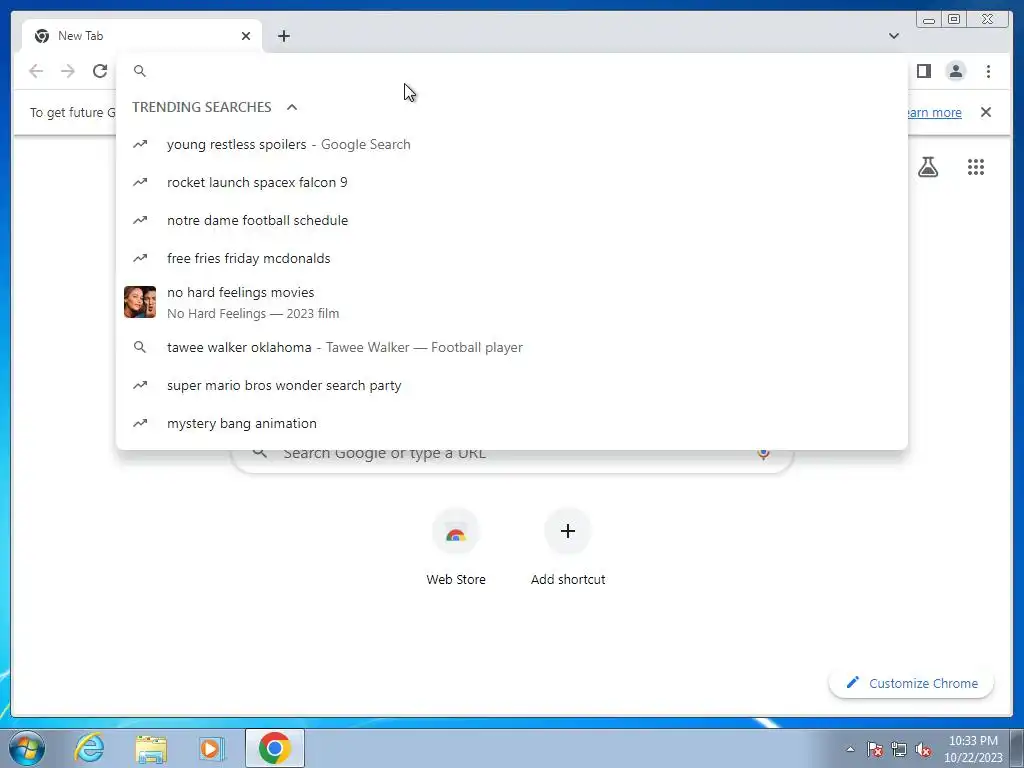Pick 'free fries friday mcdonalds' suggestion
Viewport: 1024px width, 768px height.
511,258
